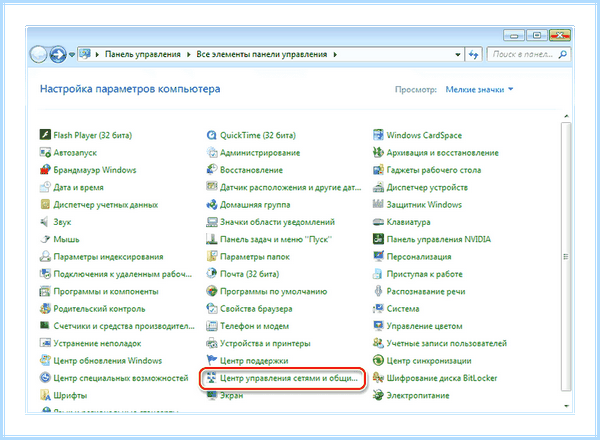Open the Клавиатура keyboard icon
Image resolution: width=600 pixels, height=440 pixels.
pos(378,222)
